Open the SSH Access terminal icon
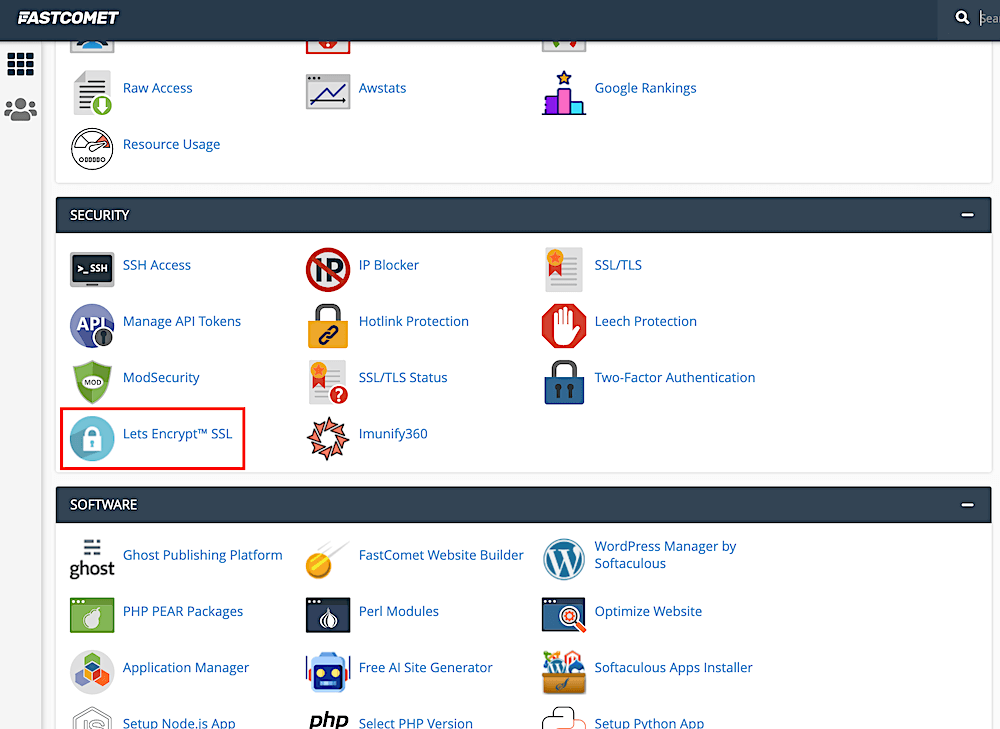1000x729 pixels. (92, 269)
